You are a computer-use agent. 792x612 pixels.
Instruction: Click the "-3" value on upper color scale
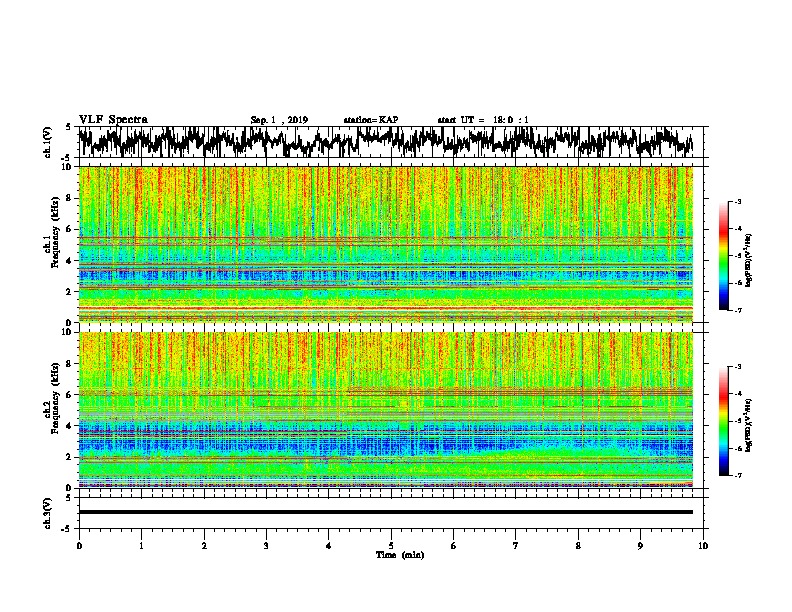(x=738, y=202)
